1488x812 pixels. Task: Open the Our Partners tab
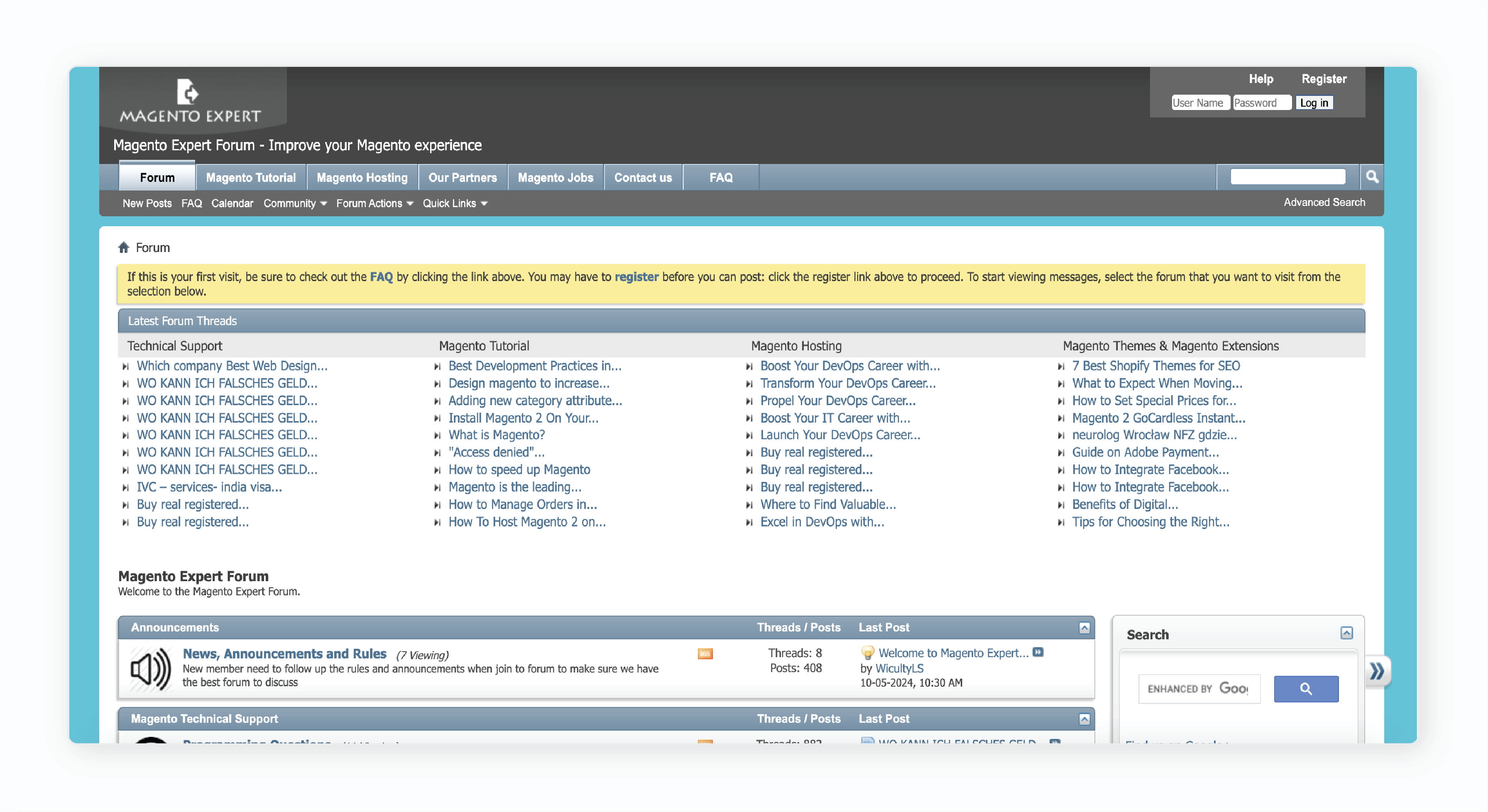pos(463,177)
